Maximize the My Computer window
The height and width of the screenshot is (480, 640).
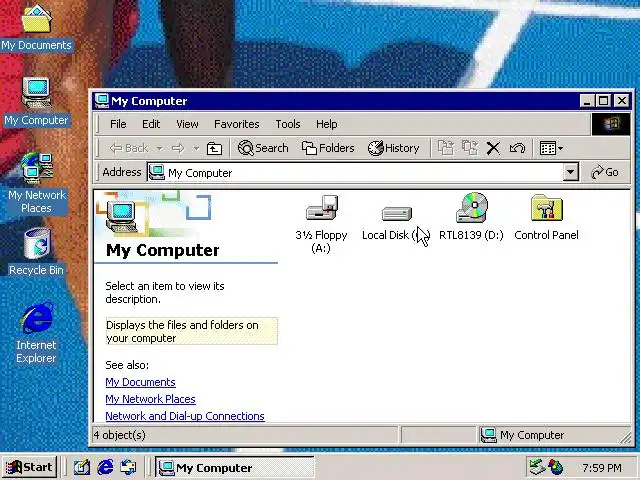point(604,101)
